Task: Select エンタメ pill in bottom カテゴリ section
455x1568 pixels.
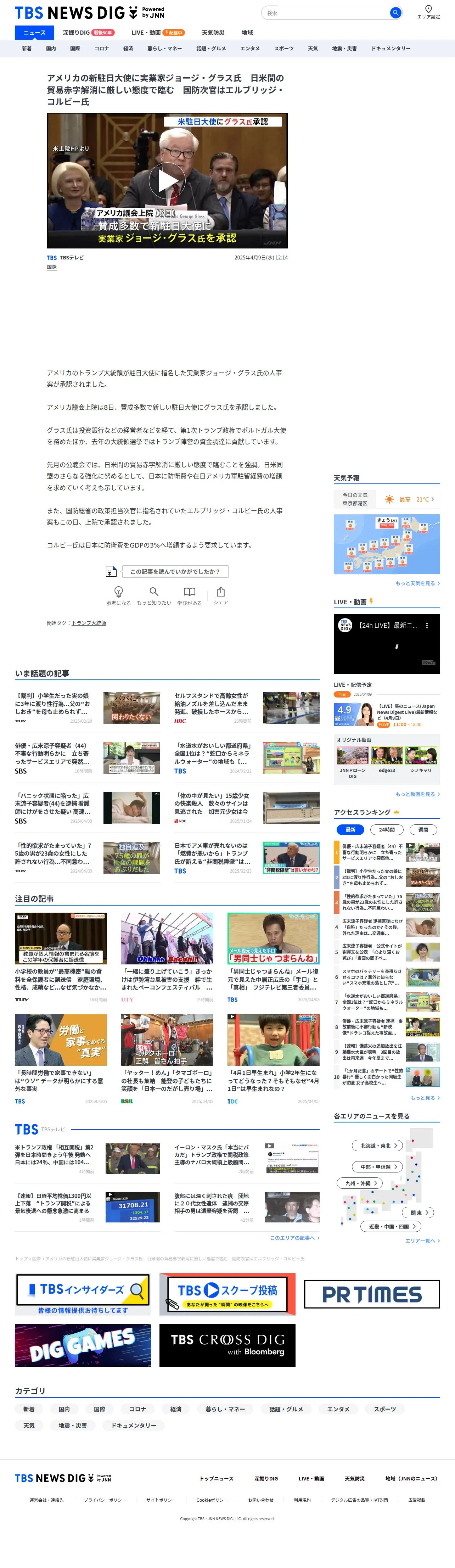Action: (338, 1409)
